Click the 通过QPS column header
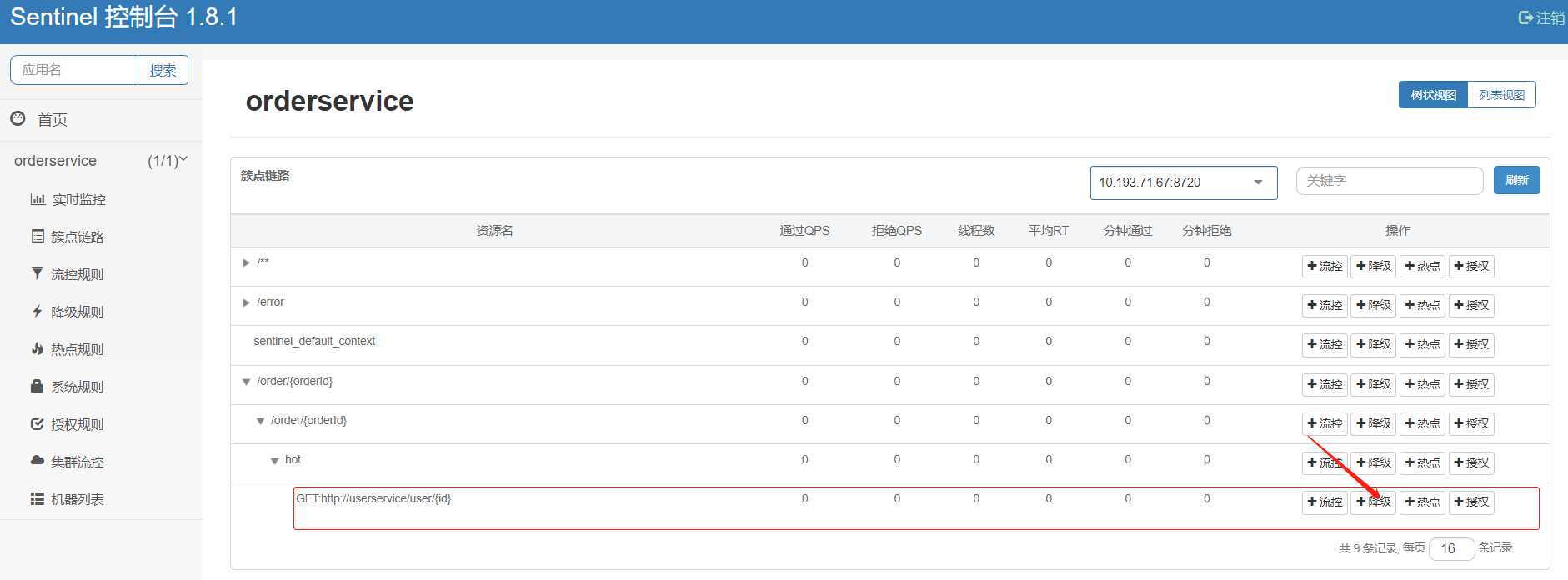This screenshot has height=580, width=1568. (804, 231)
